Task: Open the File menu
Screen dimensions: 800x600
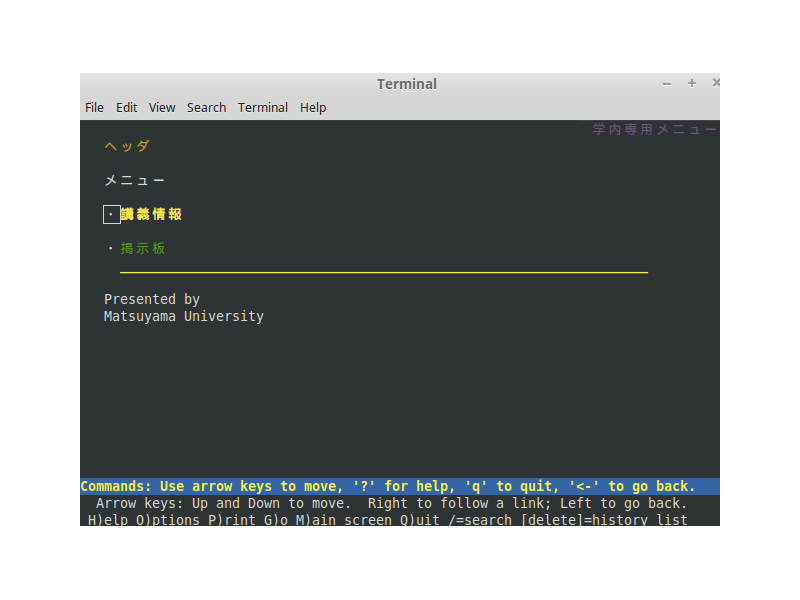Action: [x=94, y=107]
